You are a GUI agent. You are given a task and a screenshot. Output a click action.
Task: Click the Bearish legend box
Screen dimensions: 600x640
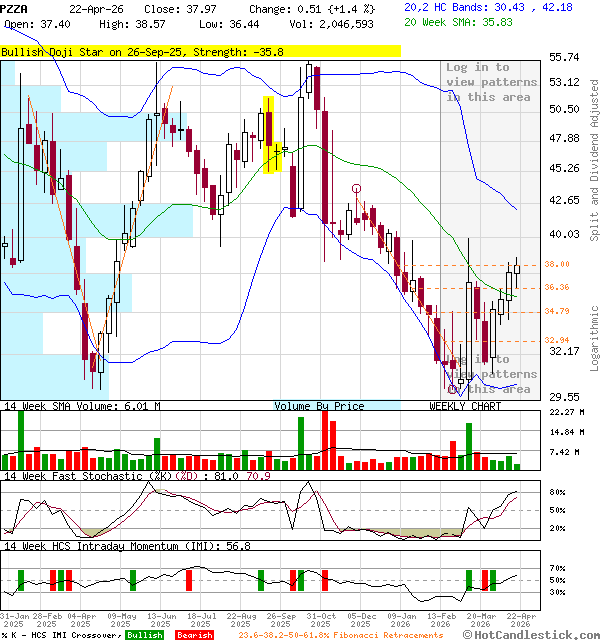194,635
